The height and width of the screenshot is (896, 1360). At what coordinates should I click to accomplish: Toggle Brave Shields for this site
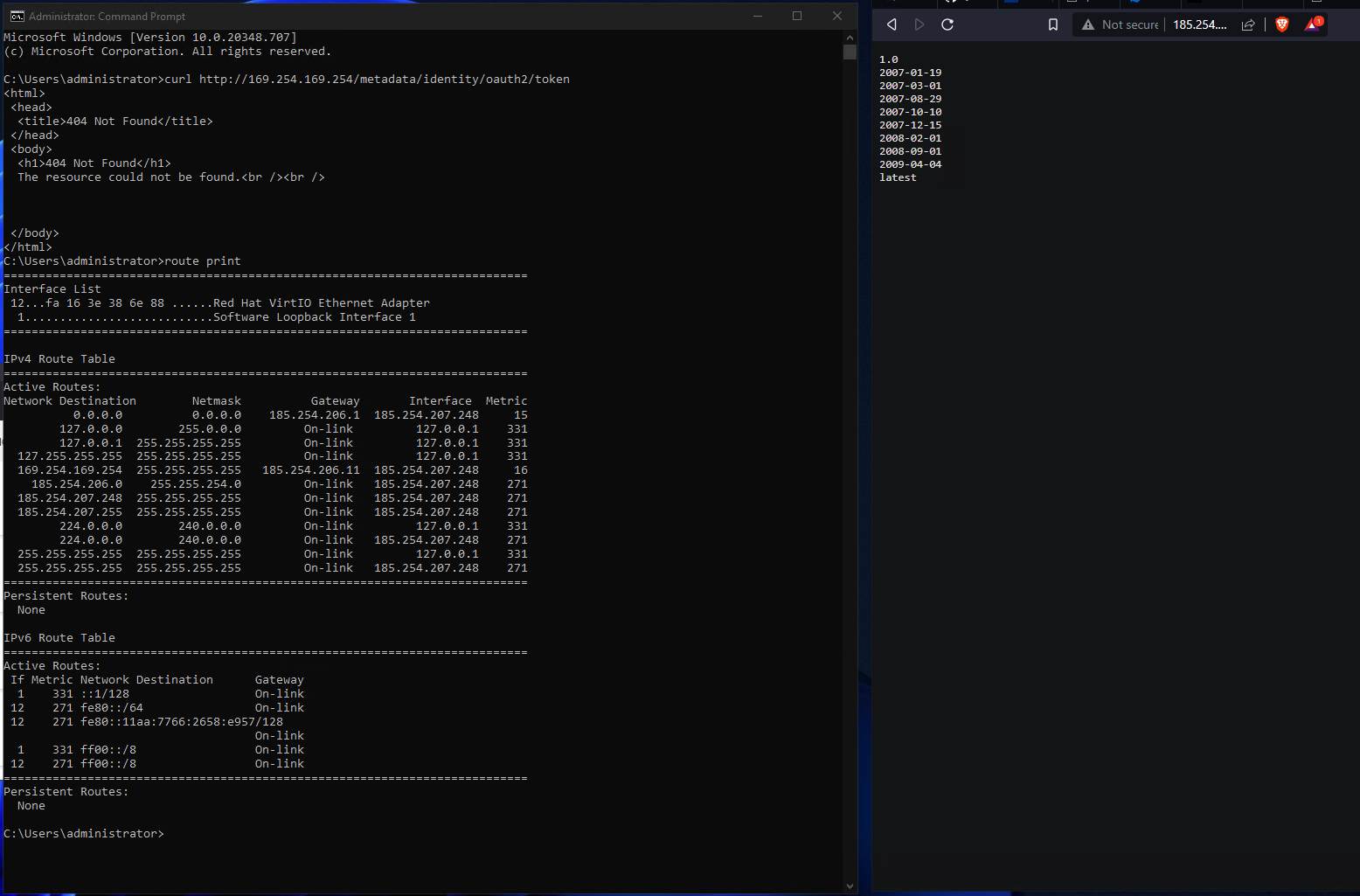[x=1281, y=24]
